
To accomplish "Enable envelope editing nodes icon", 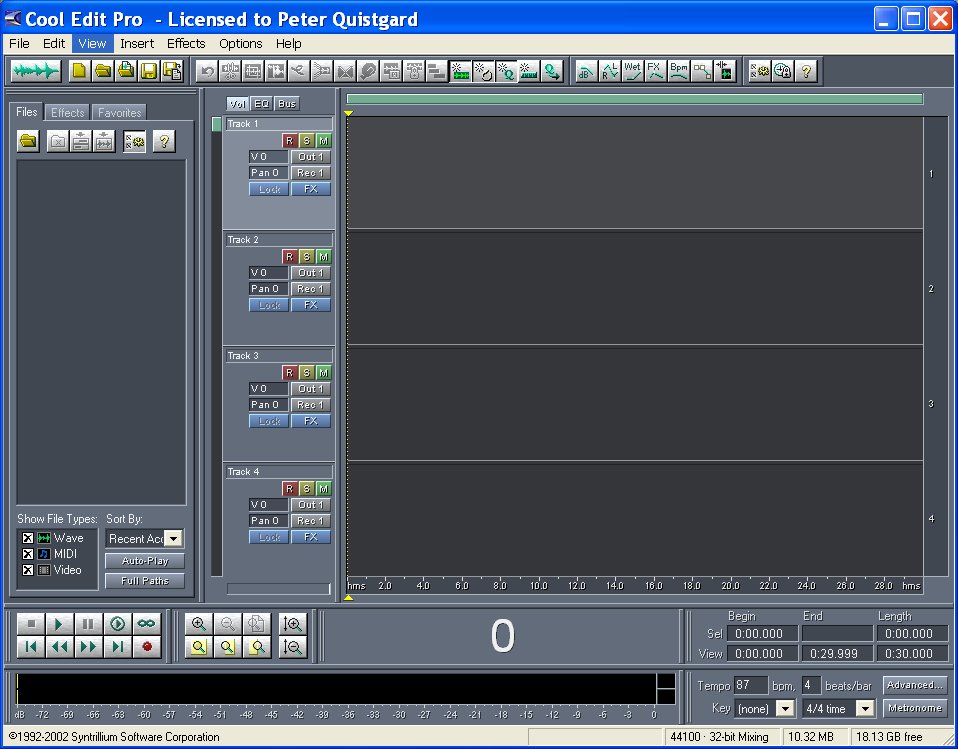I will 702,71.
